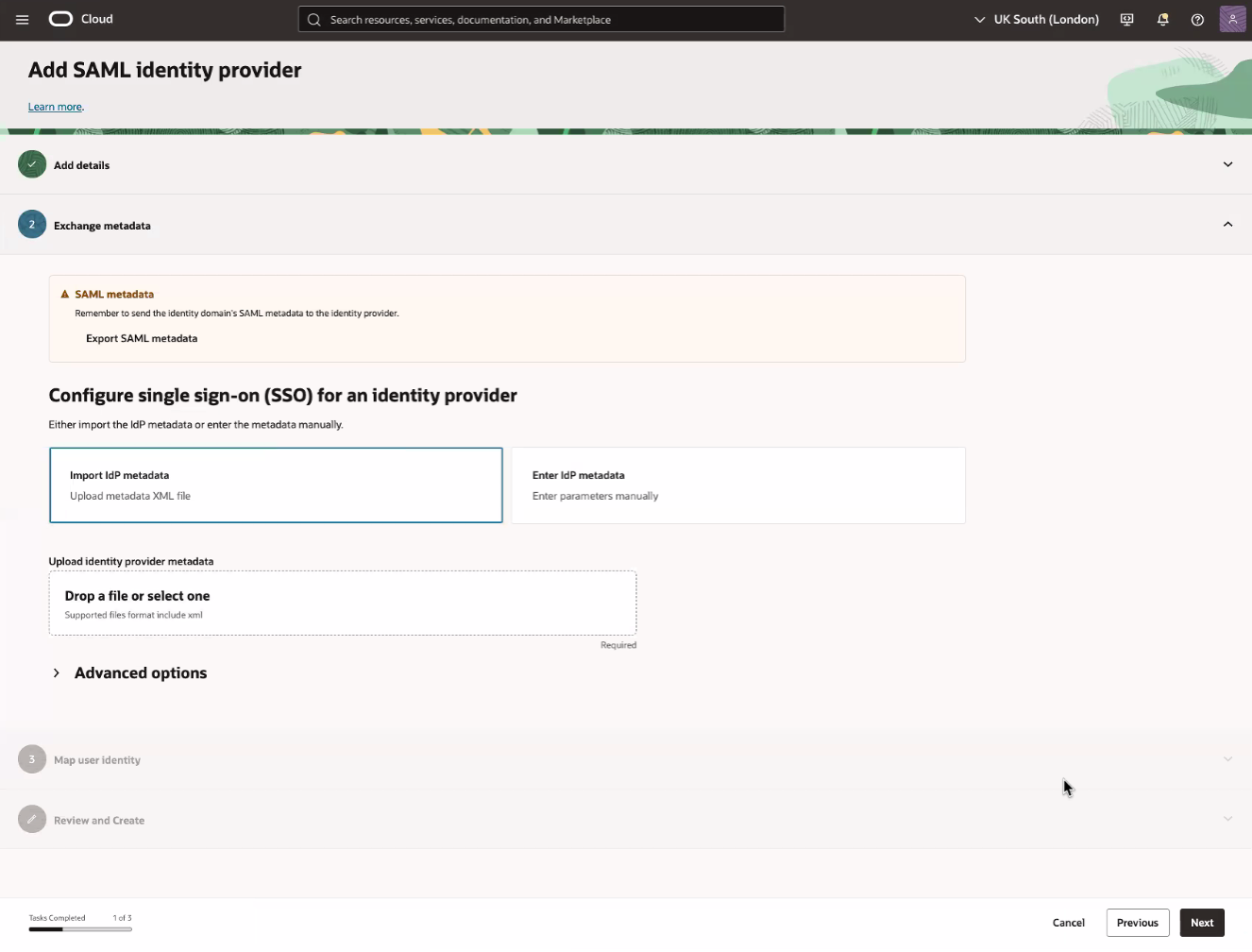Select the Import IdP metadata option

tap(276, 484)
